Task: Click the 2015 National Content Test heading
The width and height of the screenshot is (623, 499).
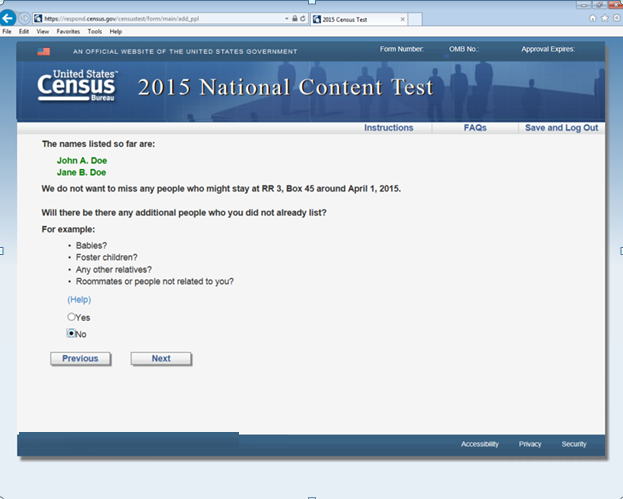Action: pos(285,87)
